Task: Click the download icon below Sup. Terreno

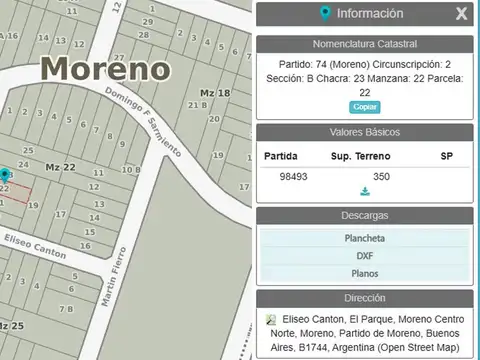Action: pos(365,192)
